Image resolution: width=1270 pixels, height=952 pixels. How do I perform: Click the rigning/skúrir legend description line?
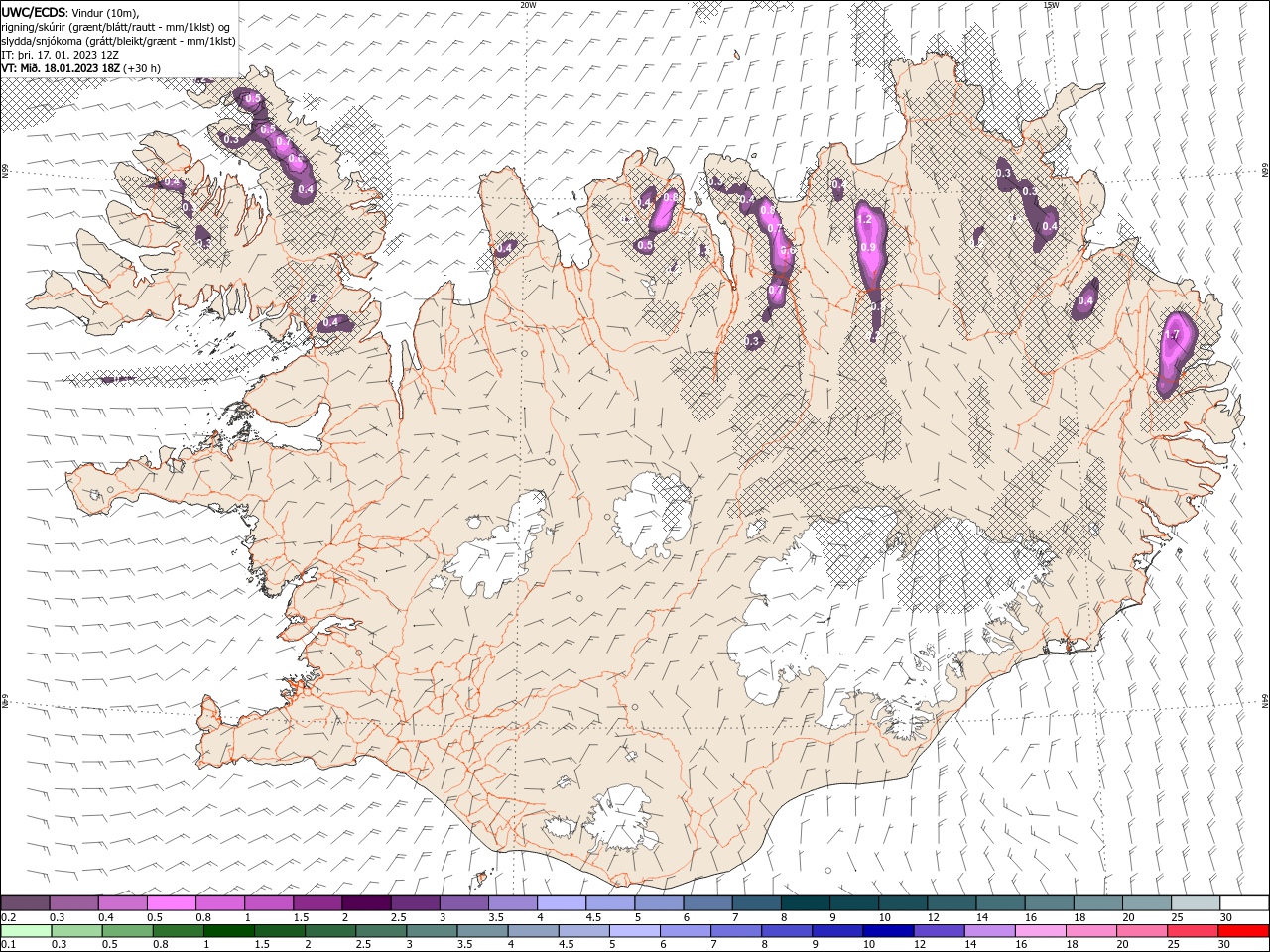tap(116, 27)
